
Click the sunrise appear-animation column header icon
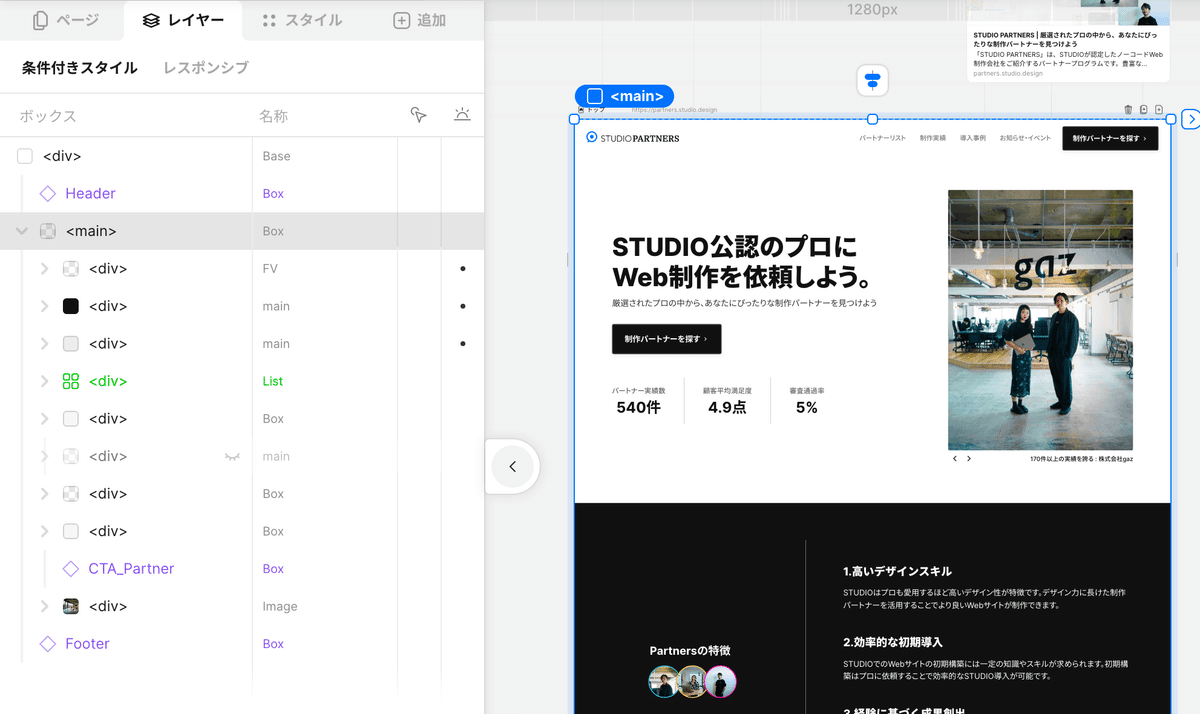click(462, 115)
